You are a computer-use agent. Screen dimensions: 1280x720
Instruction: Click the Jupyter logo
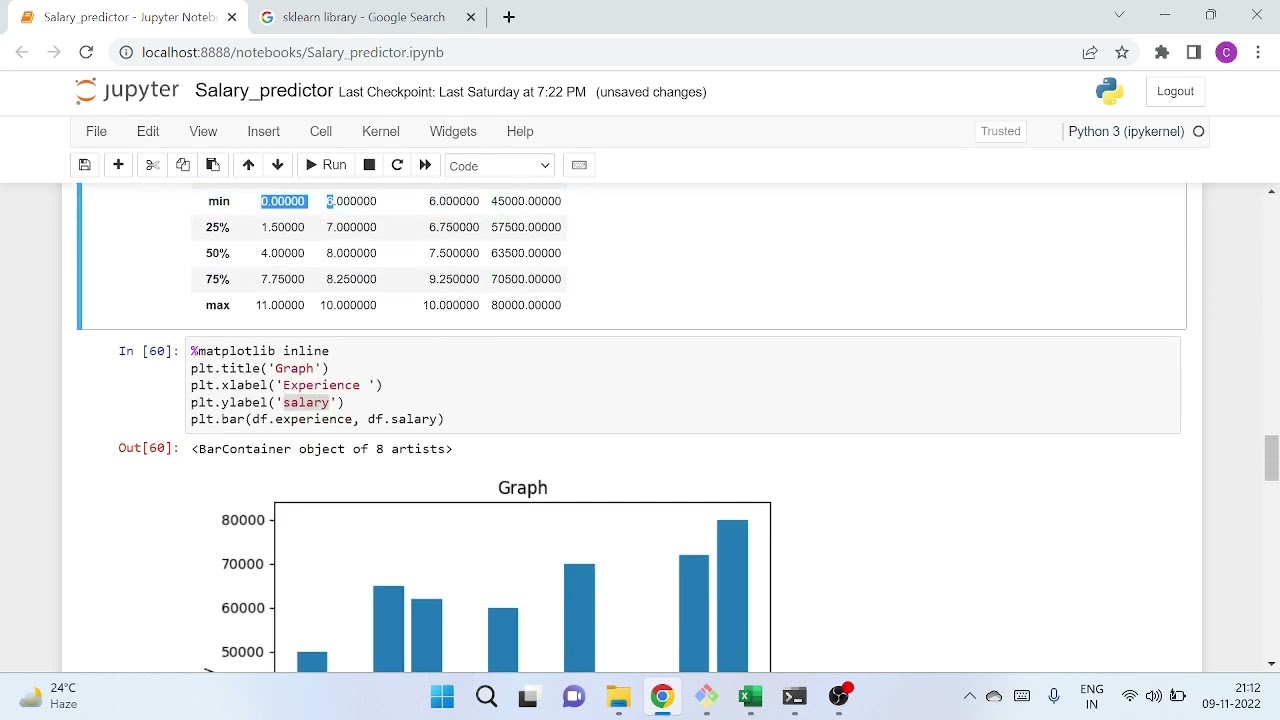(127, 90)
